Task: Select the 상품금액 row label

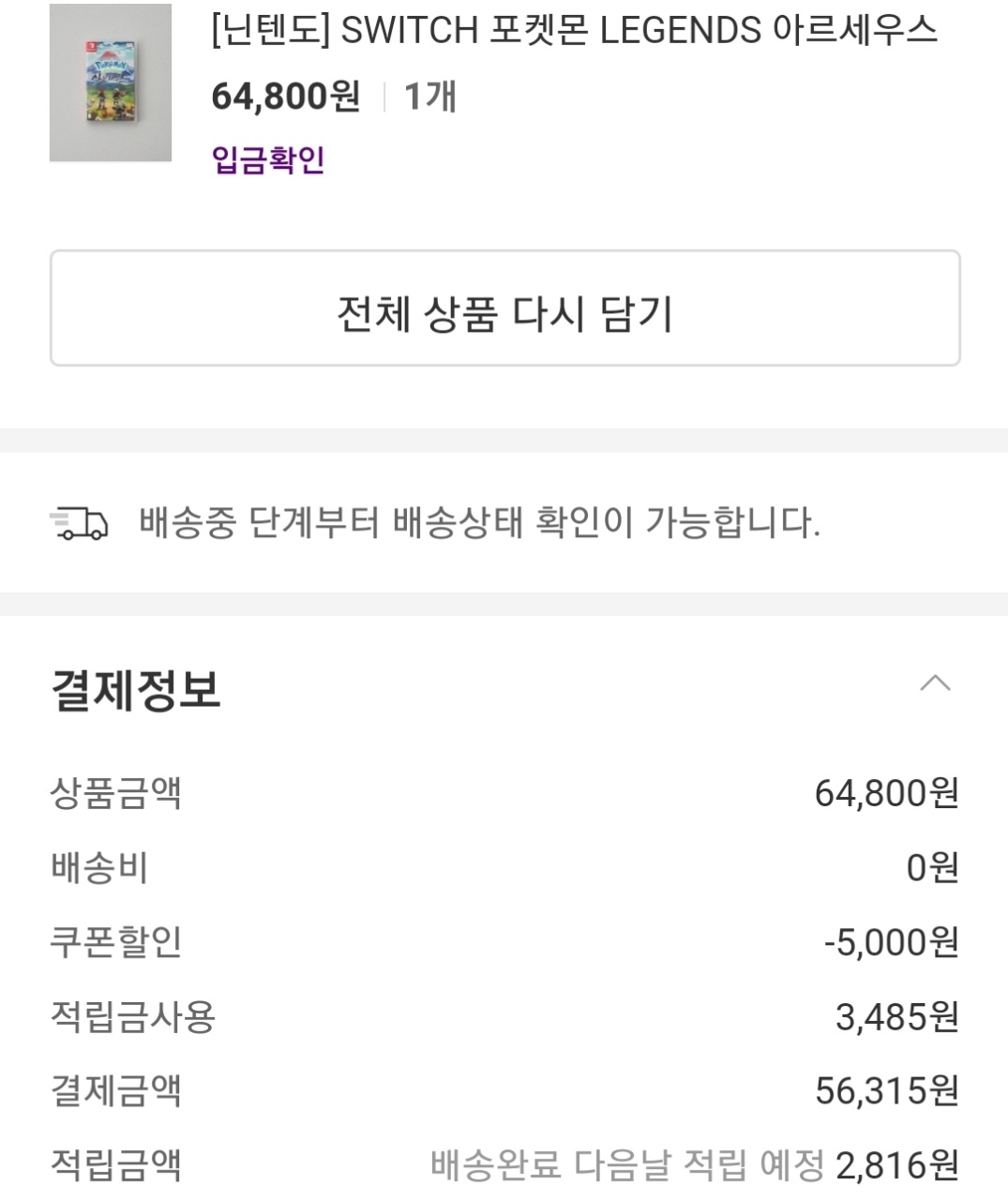Action: (115, 793)
